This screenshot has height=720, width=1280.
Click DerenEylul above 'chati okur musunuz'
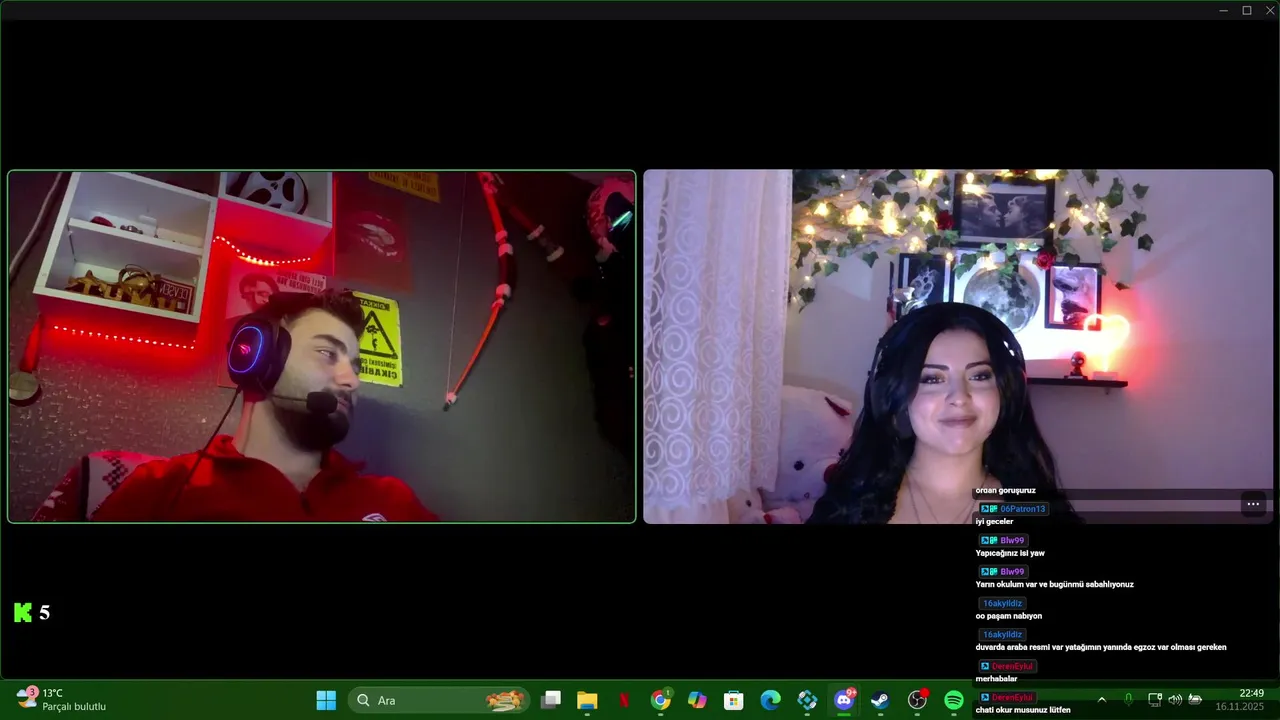[x=1012, y=697]
